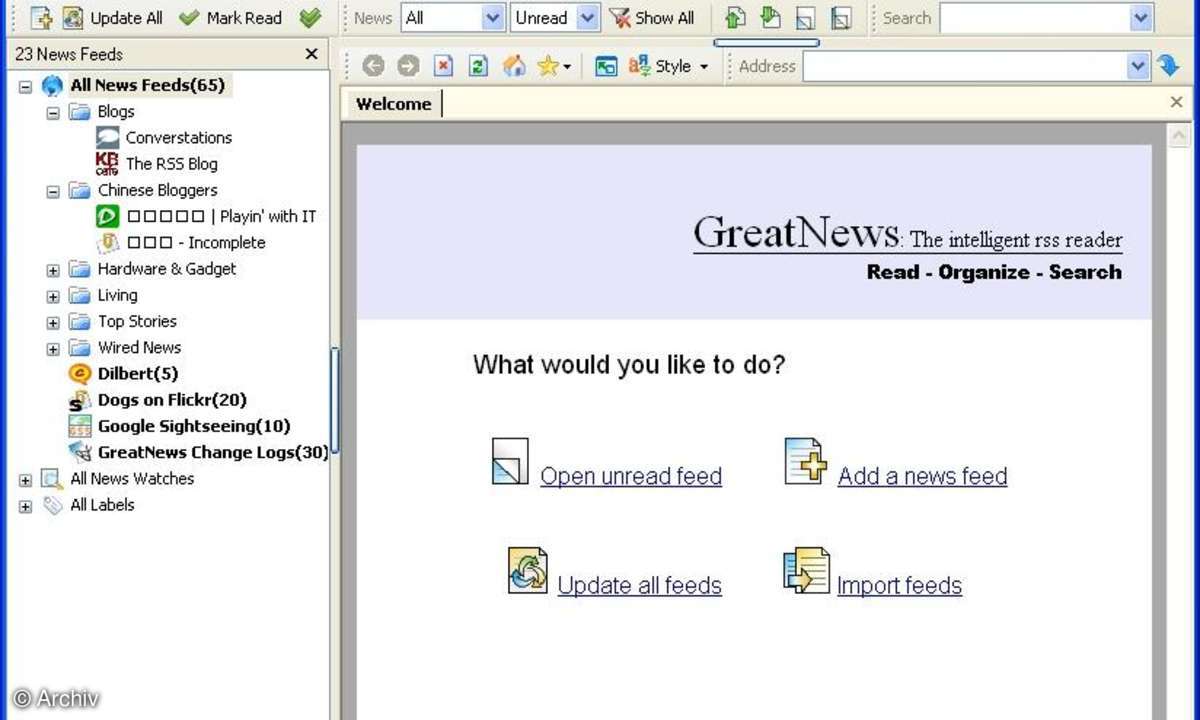Close the Welcome tab with the X

click(x=1176, y=102)
